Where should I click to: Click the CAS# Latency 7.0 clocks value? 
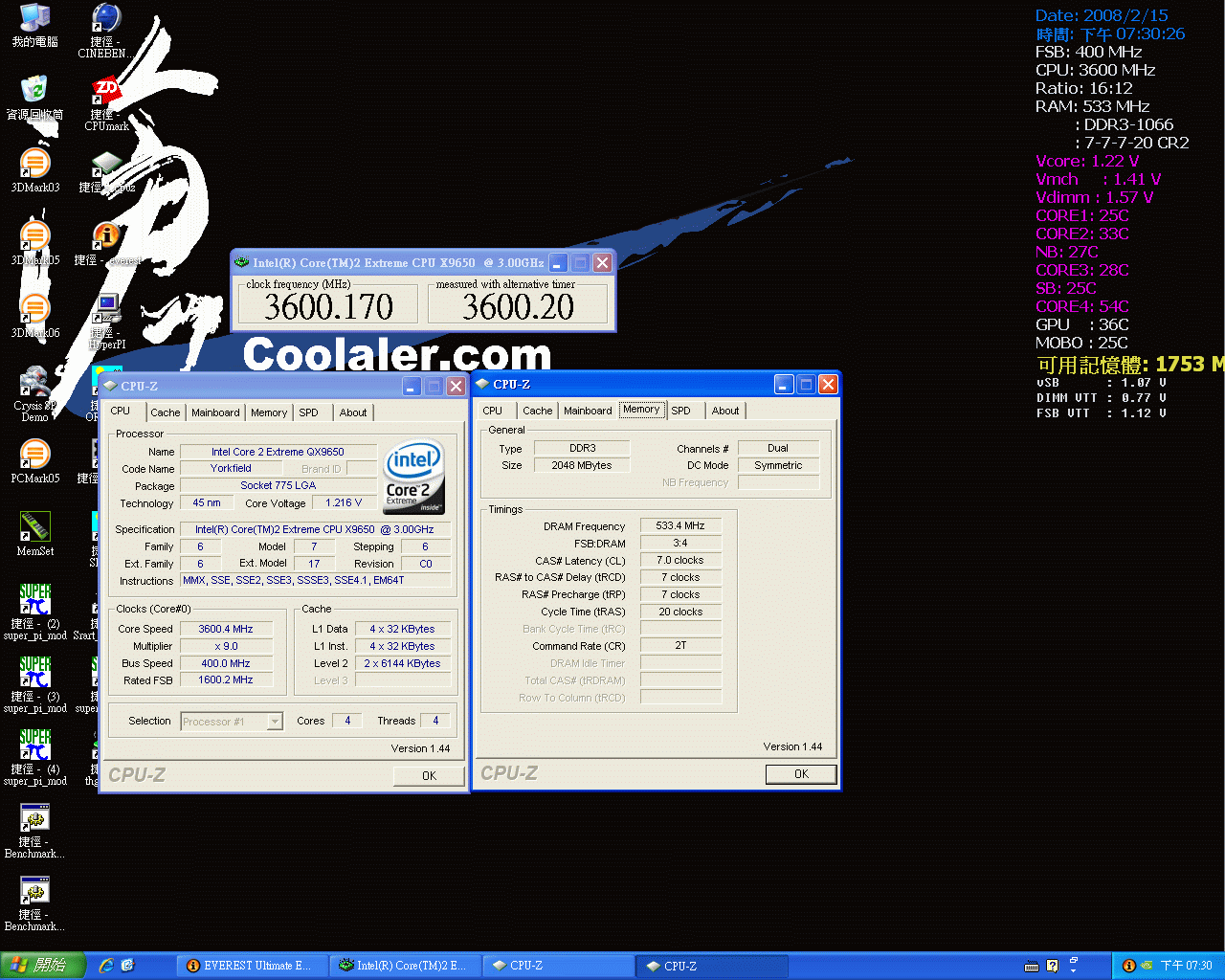[680, 560]
